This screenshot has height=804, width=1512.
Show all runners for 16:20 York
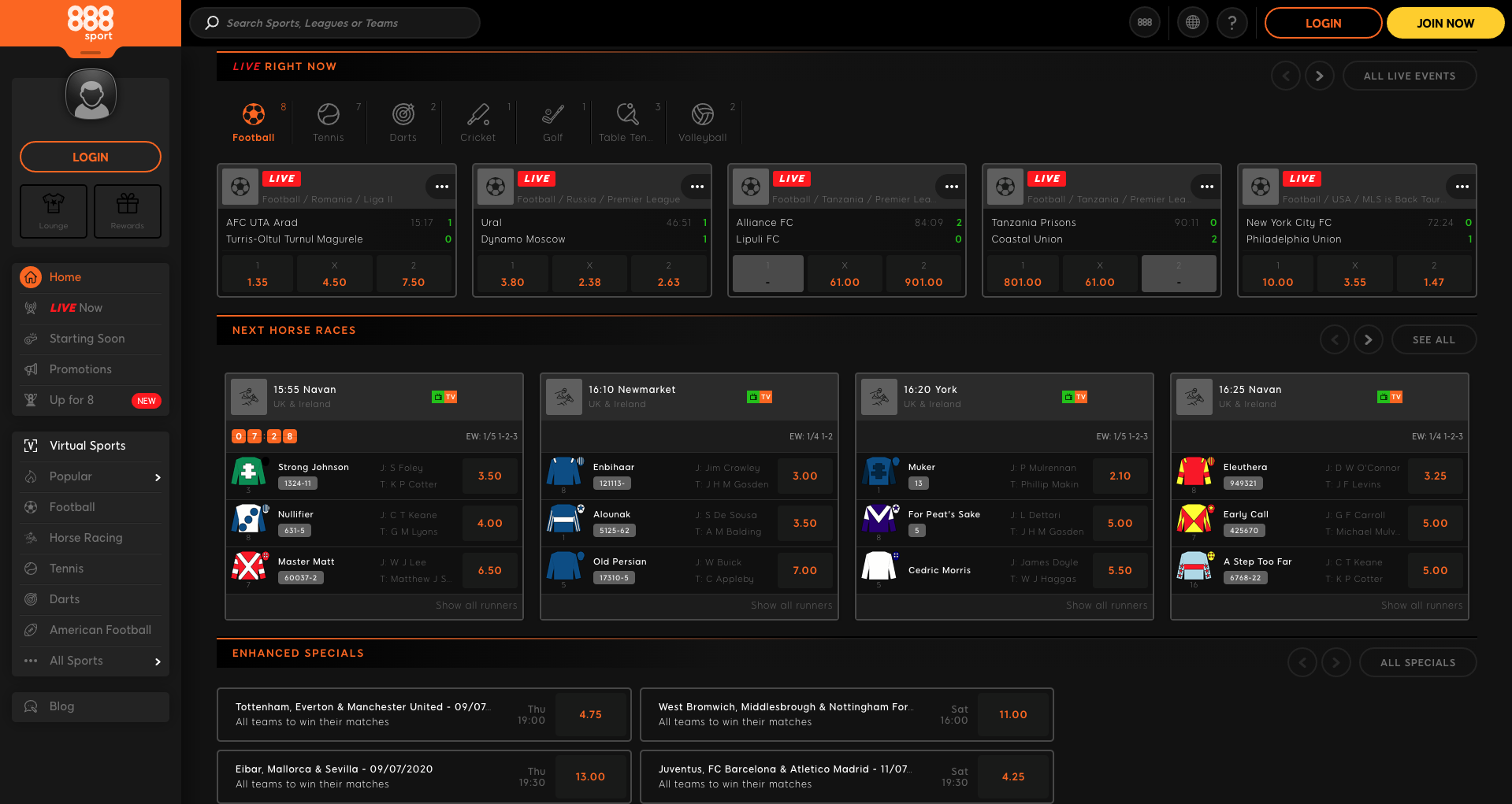pyautogui.click(x=1106, y=606)
